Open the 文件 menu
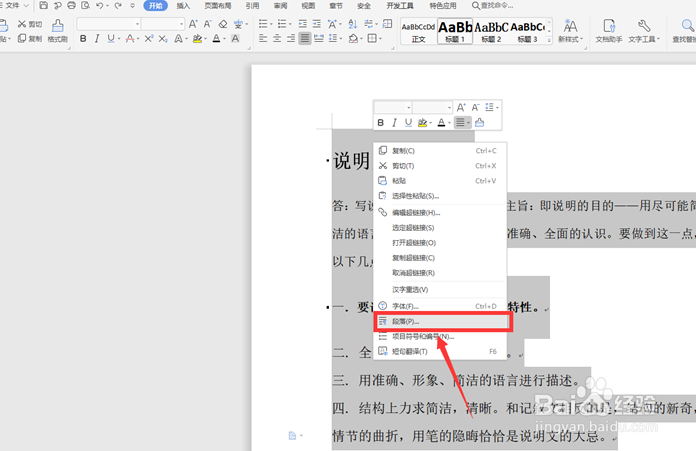 coord(16,5)
